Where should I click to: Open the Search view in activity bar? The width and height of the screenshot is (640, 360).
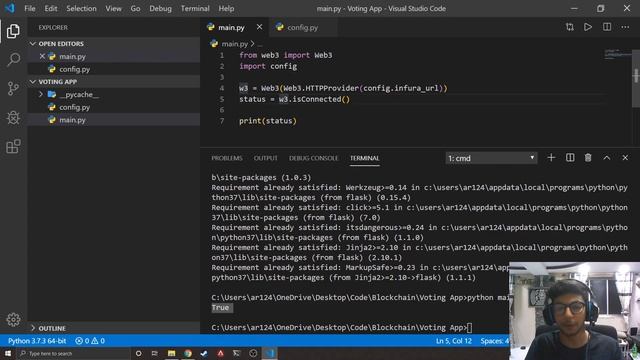13,60
